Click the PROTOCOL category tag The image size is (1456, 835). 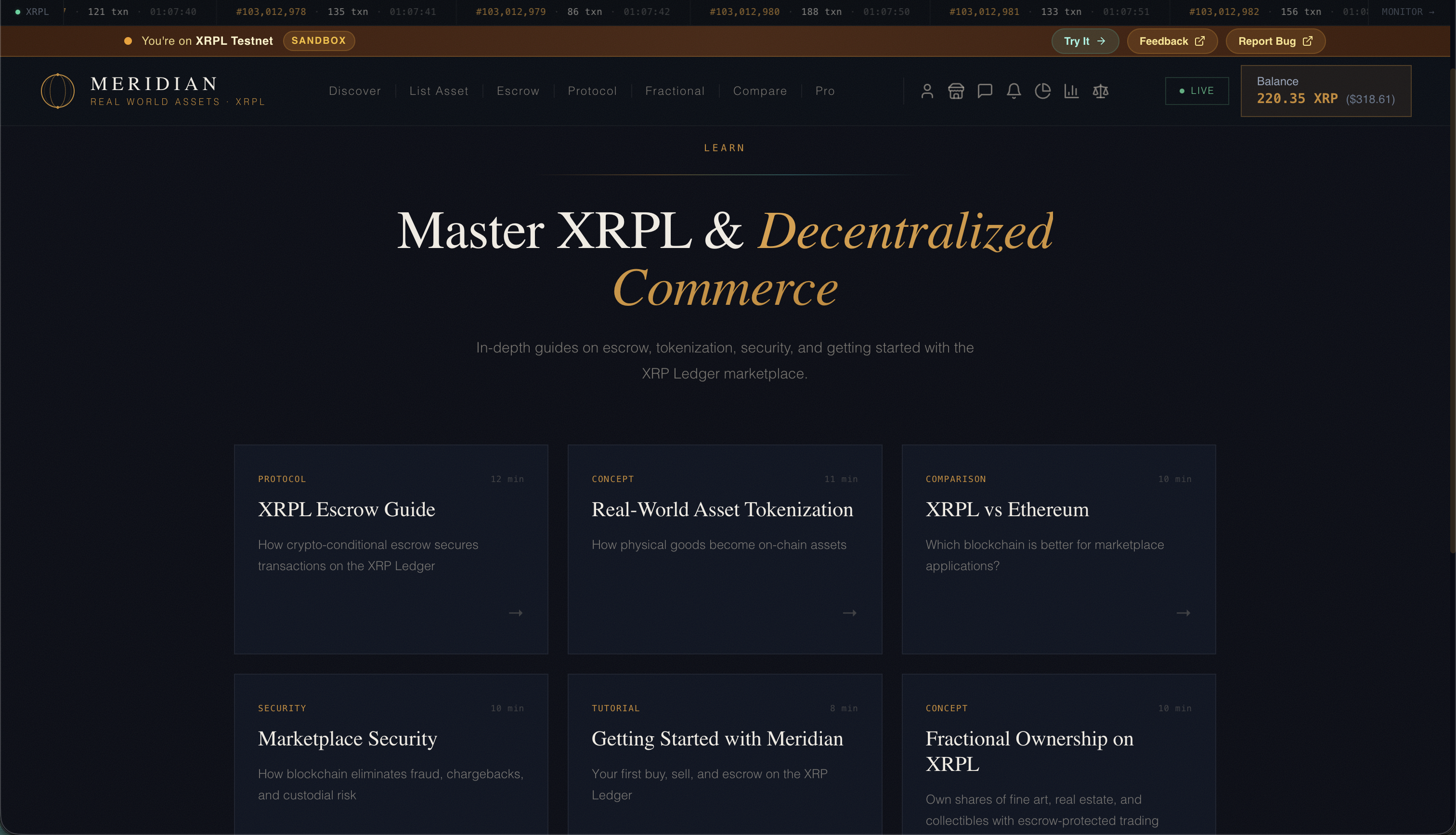[282, 479]
